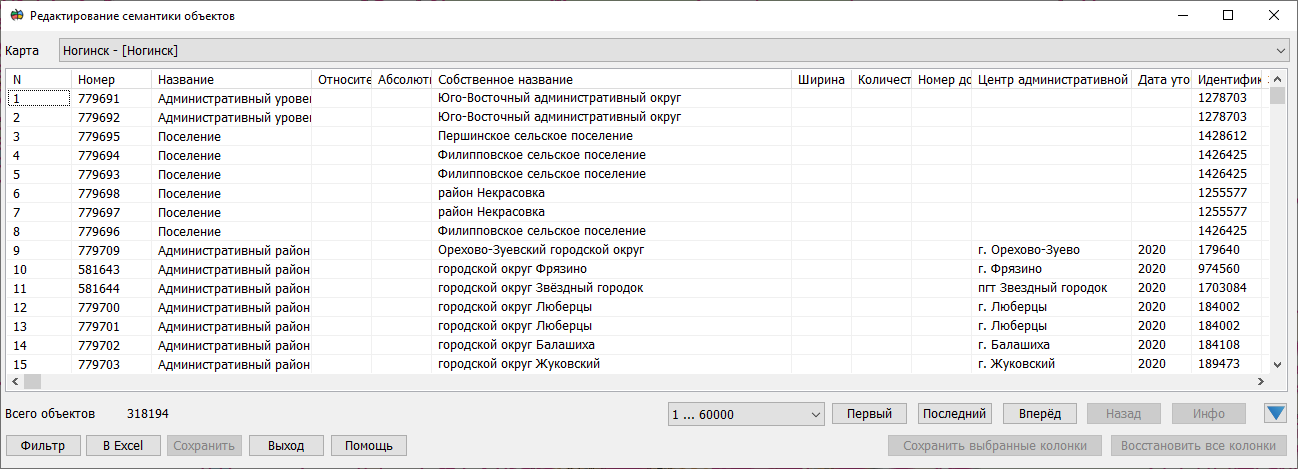Click городской округ Жуковский cell
Image resolution: width=1298 pixels, height=469 pixels.
click(x=611, y=365)
